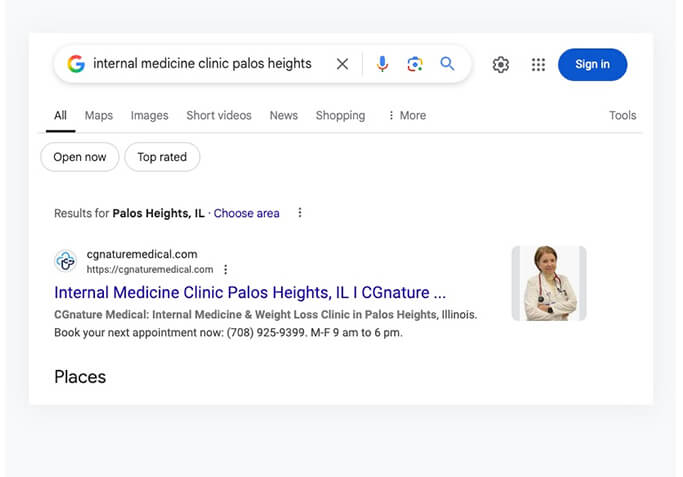Click the cgnaturemedical.com site name text
Screen dimensions: 683x477
pos(142,254)
